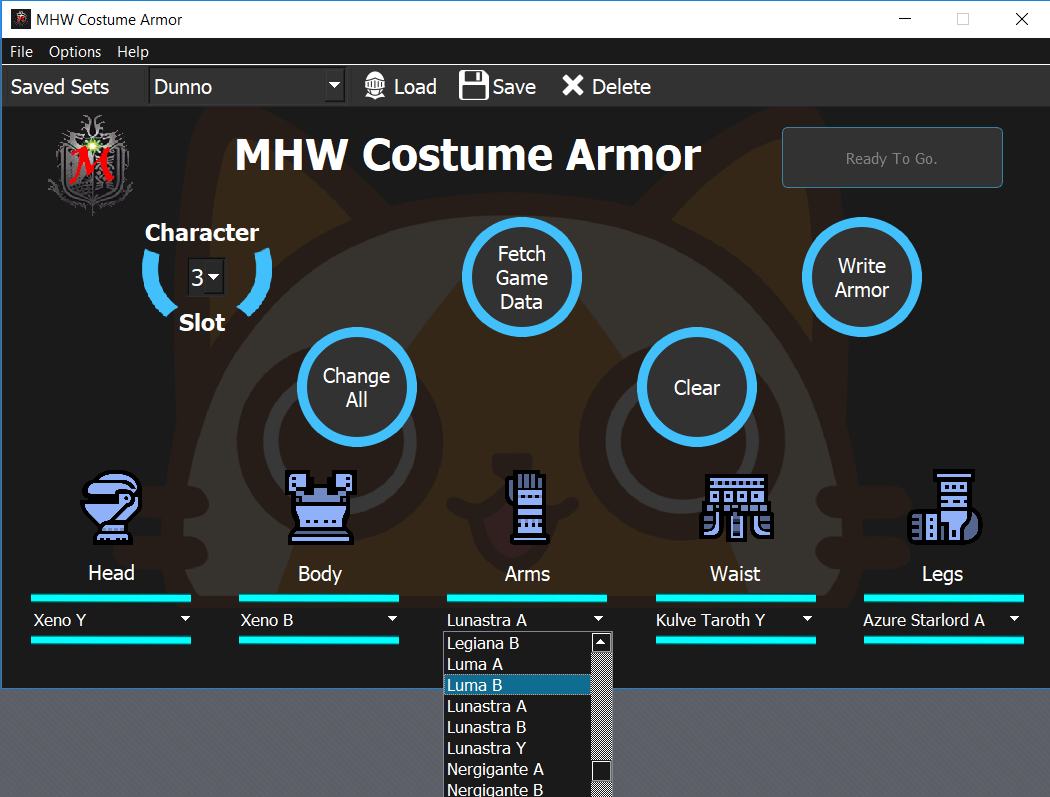Select Lunastra B in the Arms list

tap(518, 727)
